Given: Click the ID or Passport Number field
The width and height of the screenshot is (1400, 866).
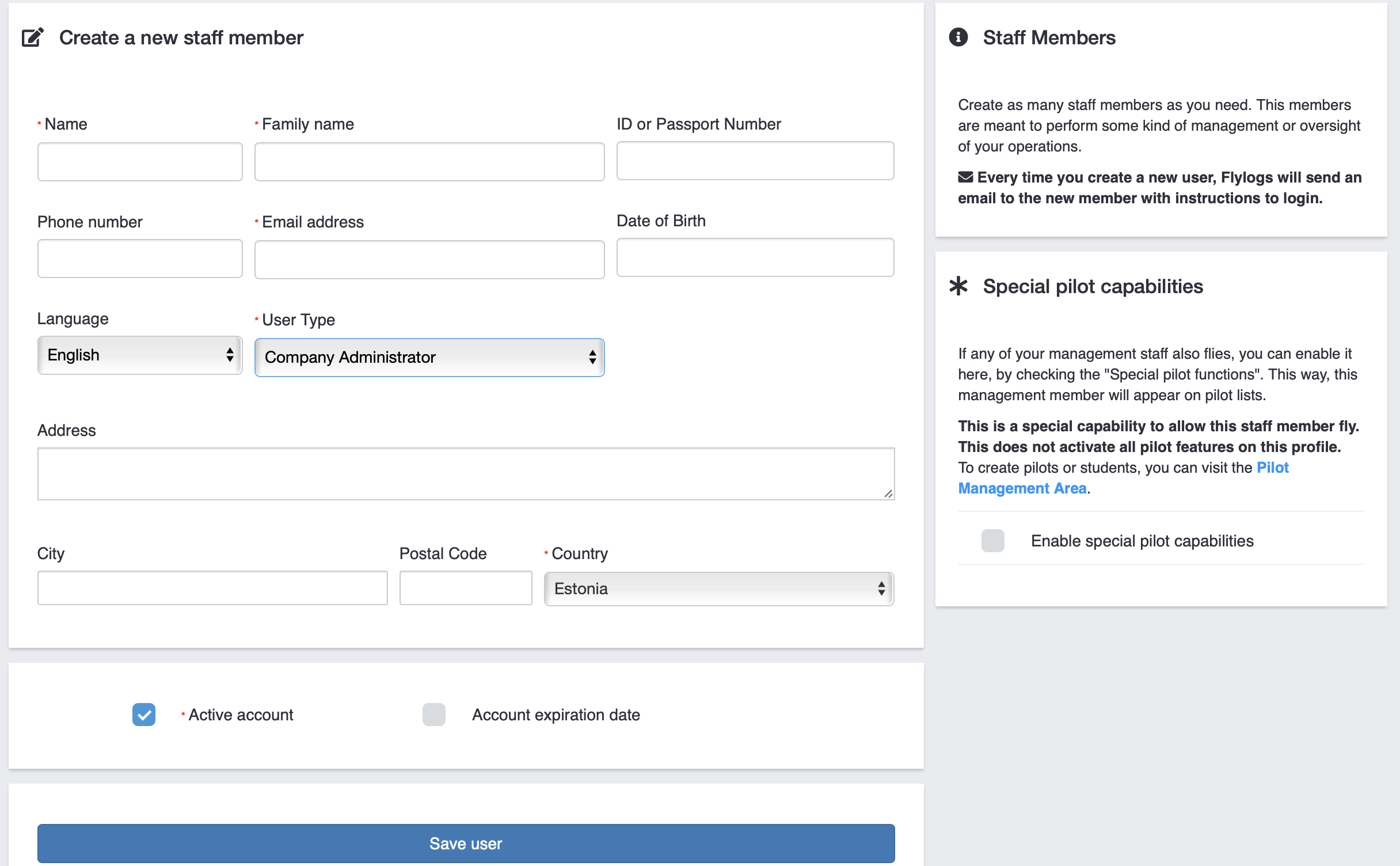Looking at the screenshot, I should [x=755, y=161].
